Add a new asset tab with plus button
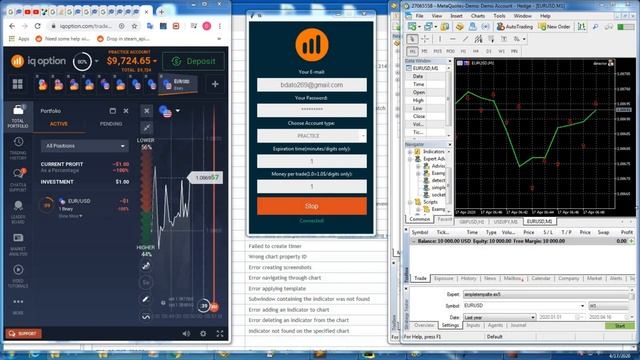Viewport: 640px width, 360px height. [x=215, y=84]
